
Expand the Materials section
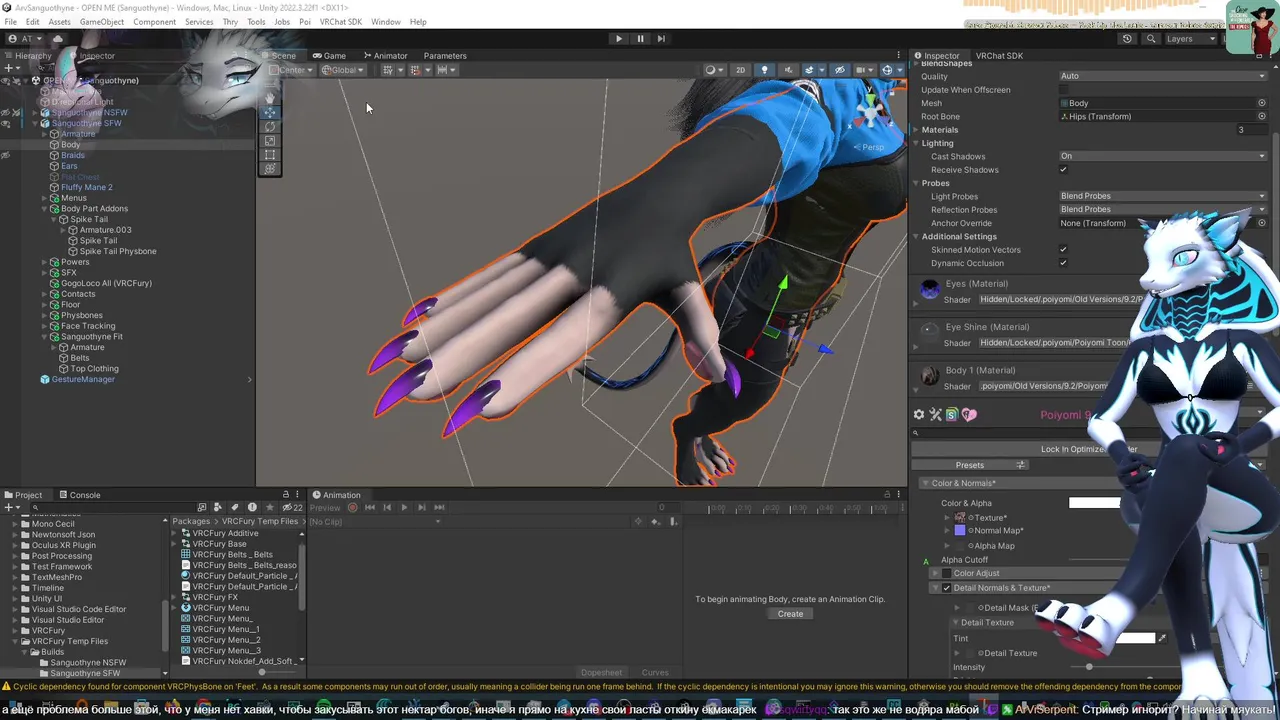click(915, 130)
